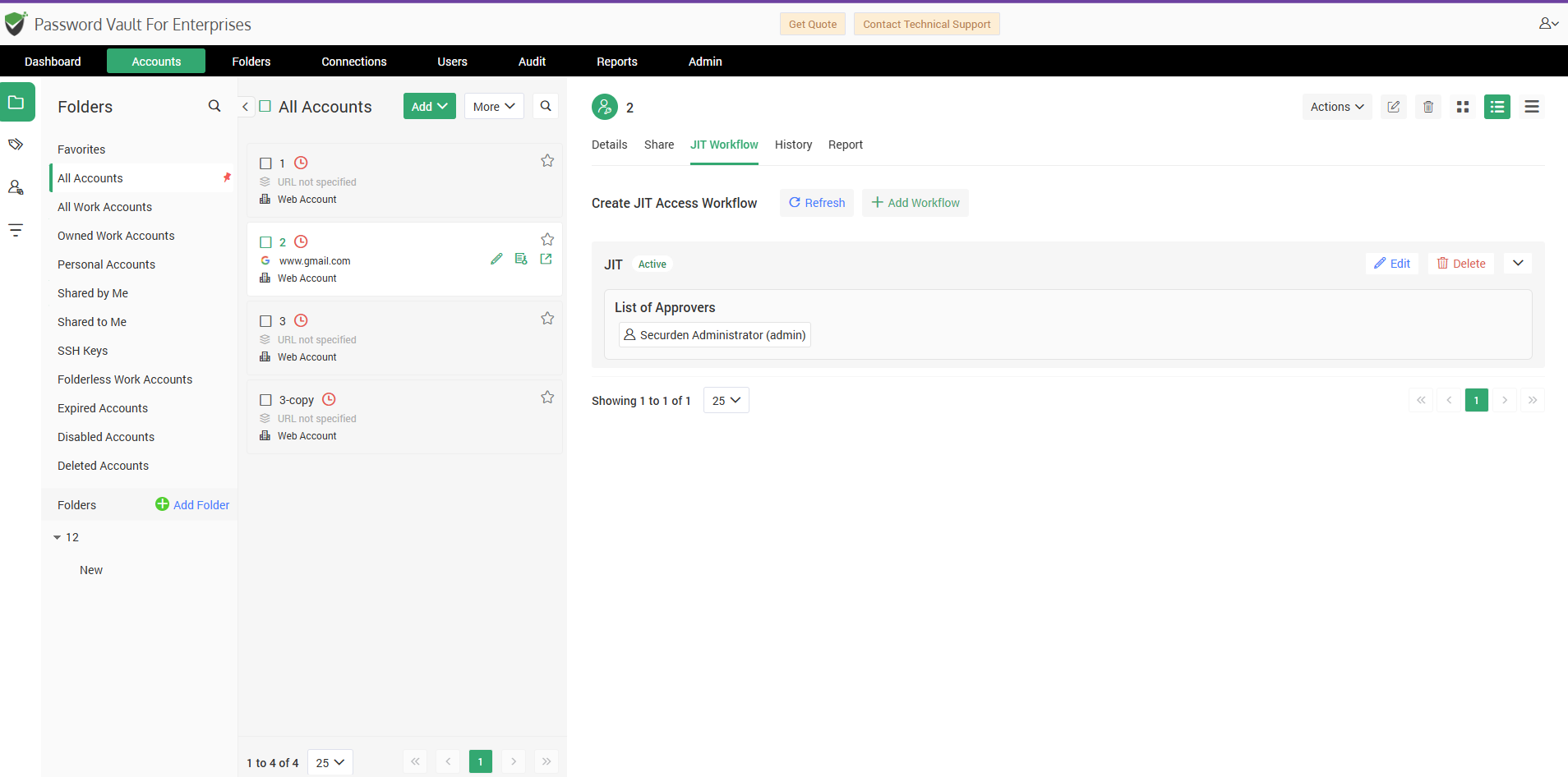Click the trash icon near Actions

(1428, 107)
